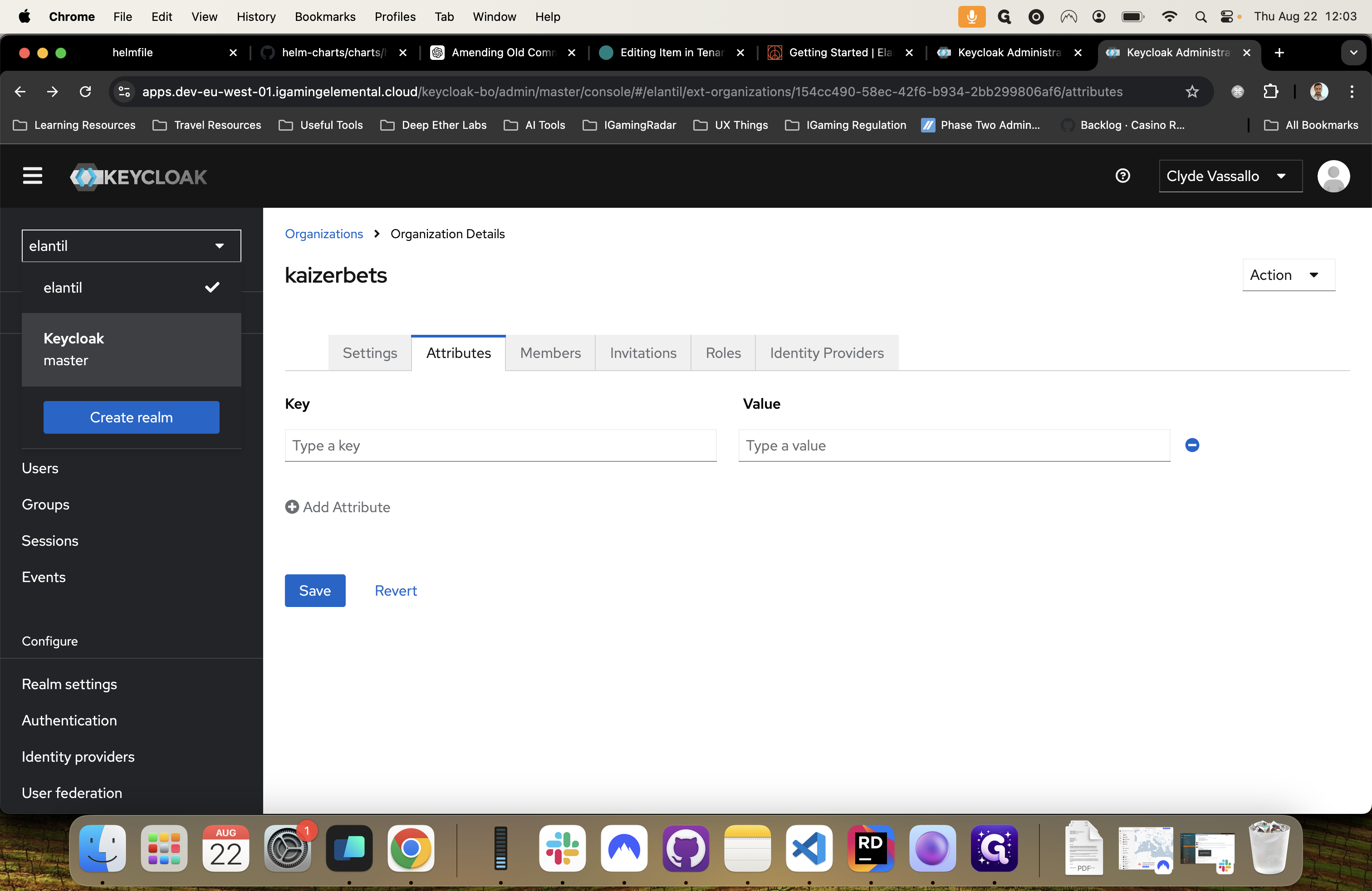
Task: Click the Keycloak logo
Action: click(138, 176)
